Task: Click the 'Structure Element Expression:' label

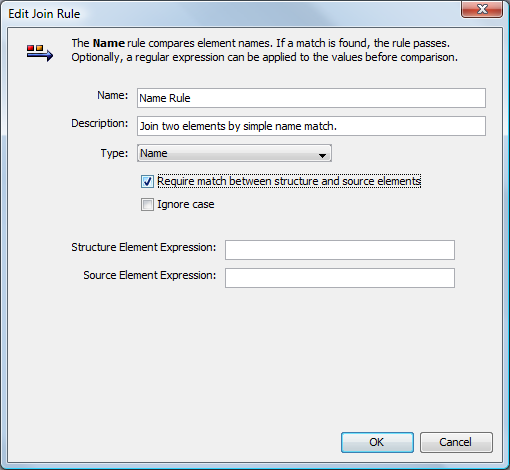Action: pos(144,247)
